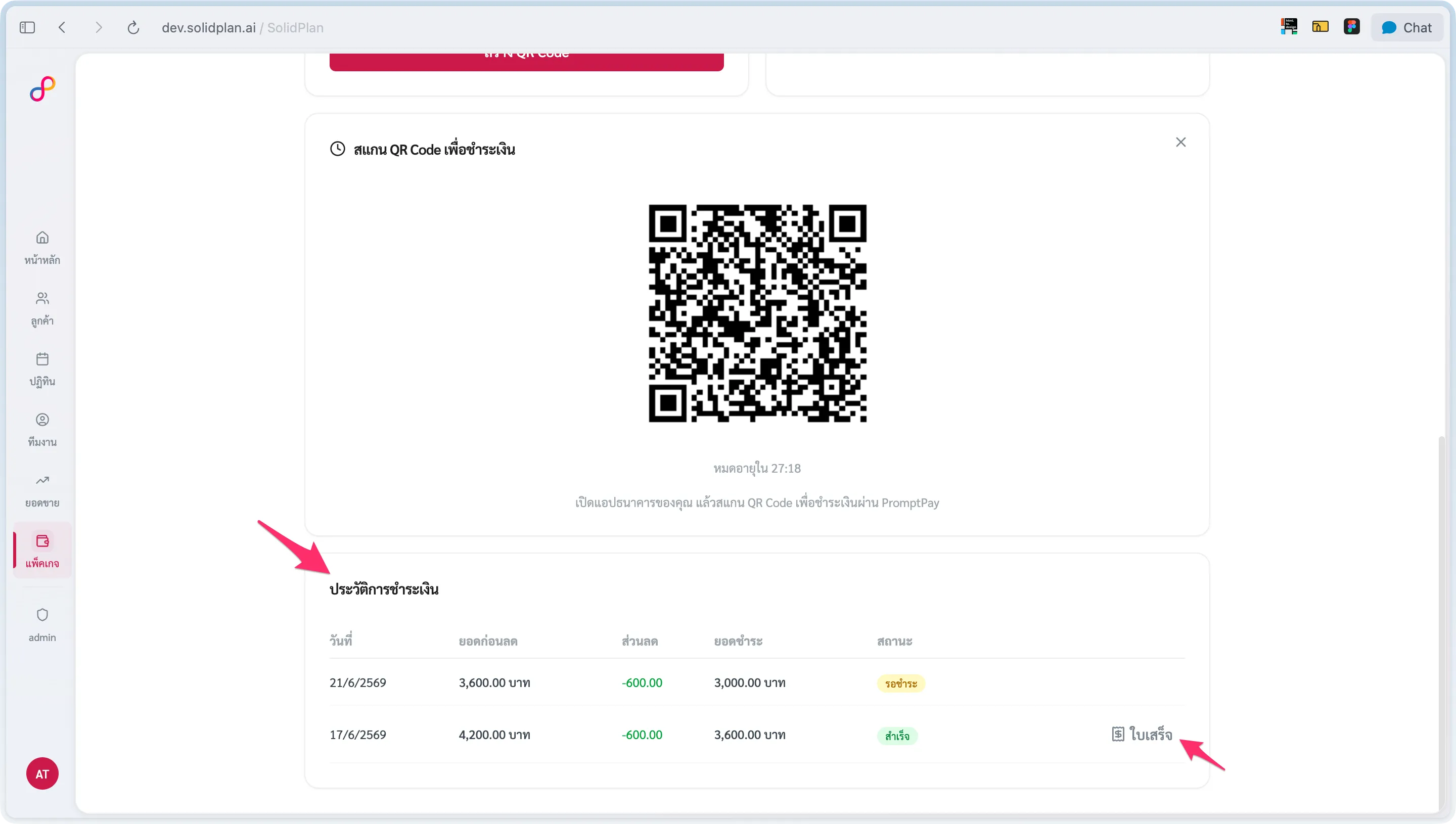
Task: Select the date 17/6/2569
Action: (357, 735)
